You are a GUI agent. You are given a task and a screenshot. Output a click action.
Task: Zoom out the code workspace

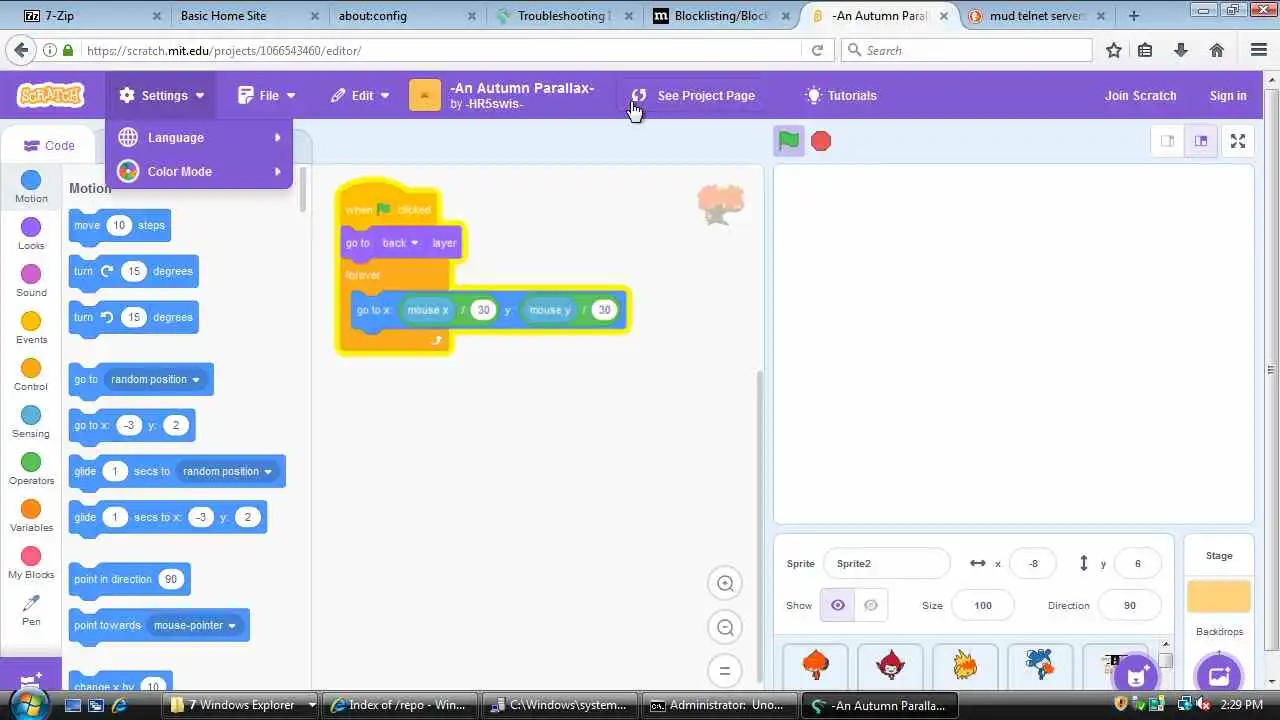[726, 627]
